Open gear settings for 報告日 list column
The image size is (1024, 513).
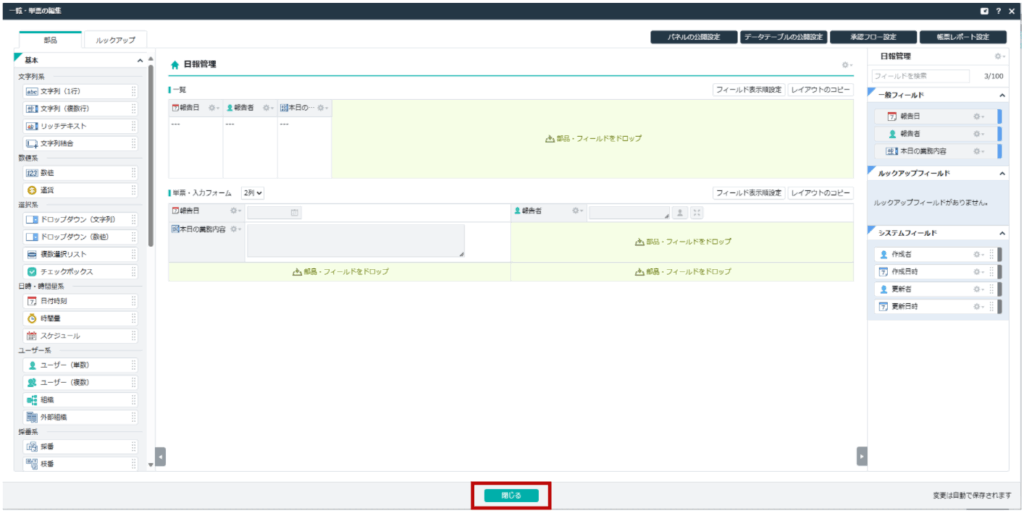click(x=213, y=107)
